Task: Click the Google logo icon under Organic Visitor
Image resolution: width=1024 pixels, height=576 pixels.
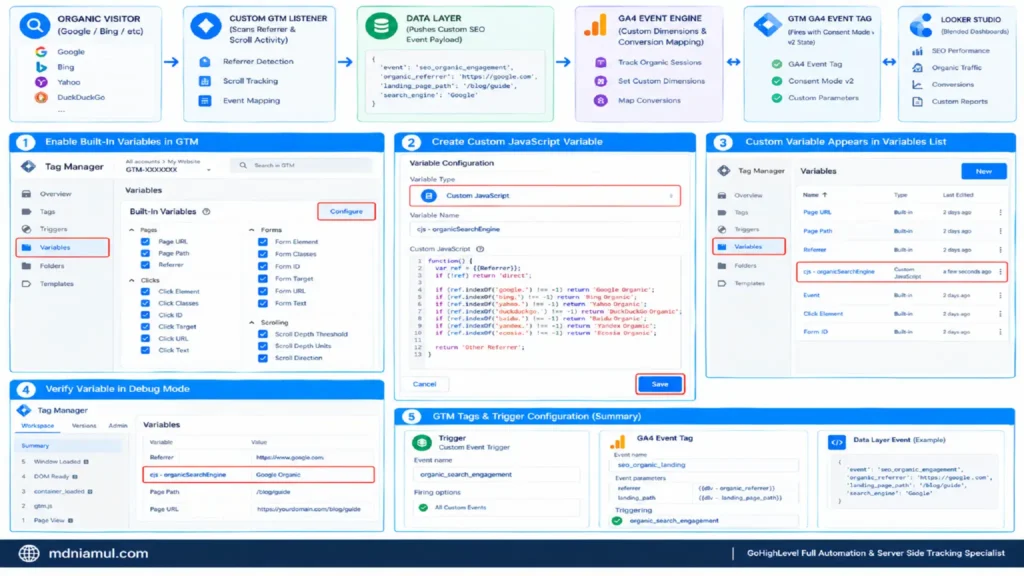Action: tap(41, 52)
